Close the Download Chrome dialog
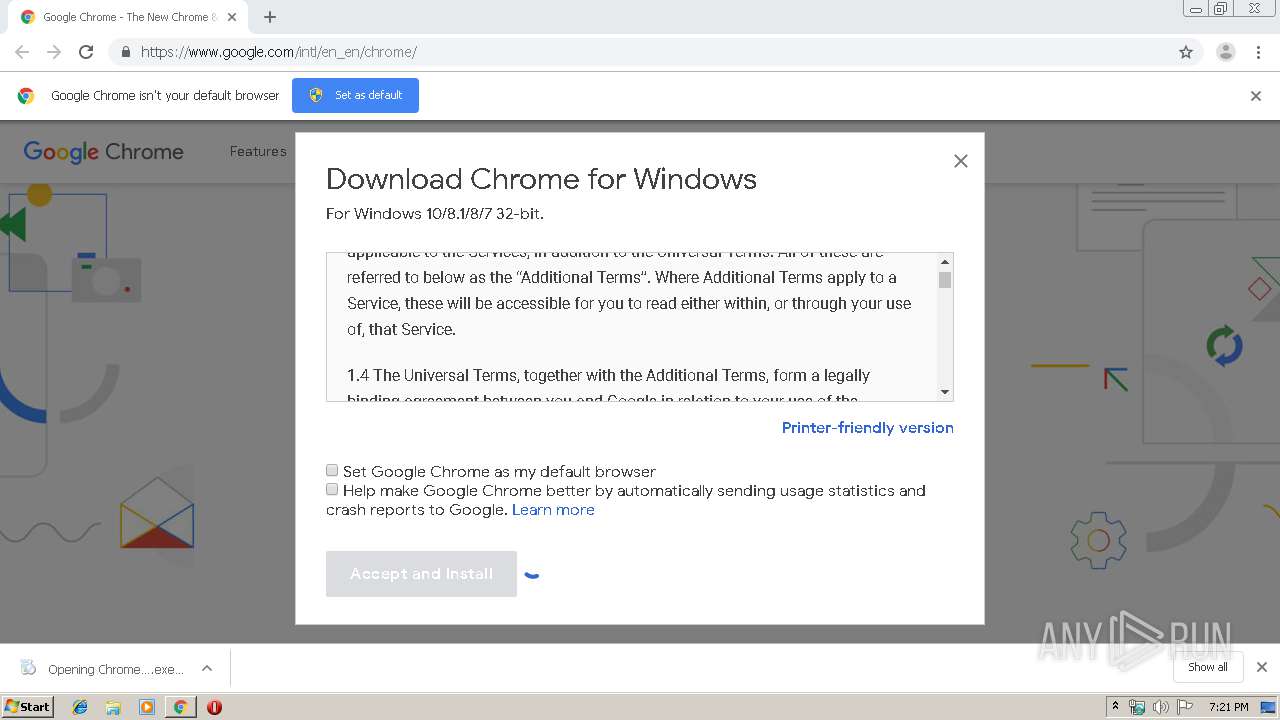Image resolution: width=1280 pixels, height=720 pixels. pos(961,161)
